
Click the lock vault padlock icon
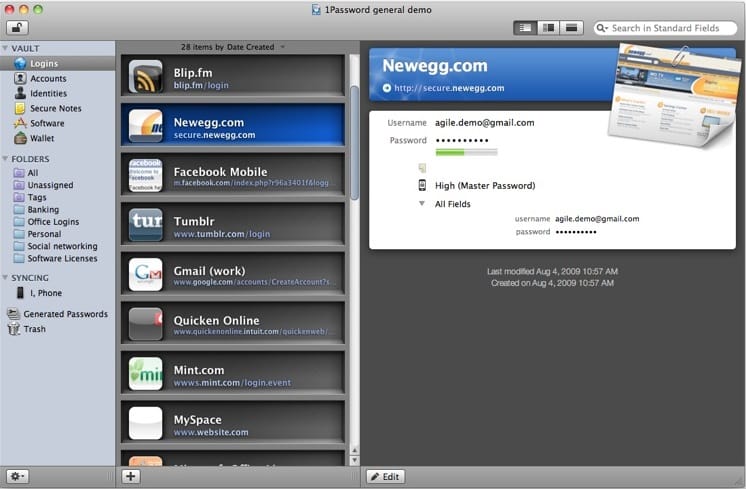pyautogui.click(x=17, y=28)
